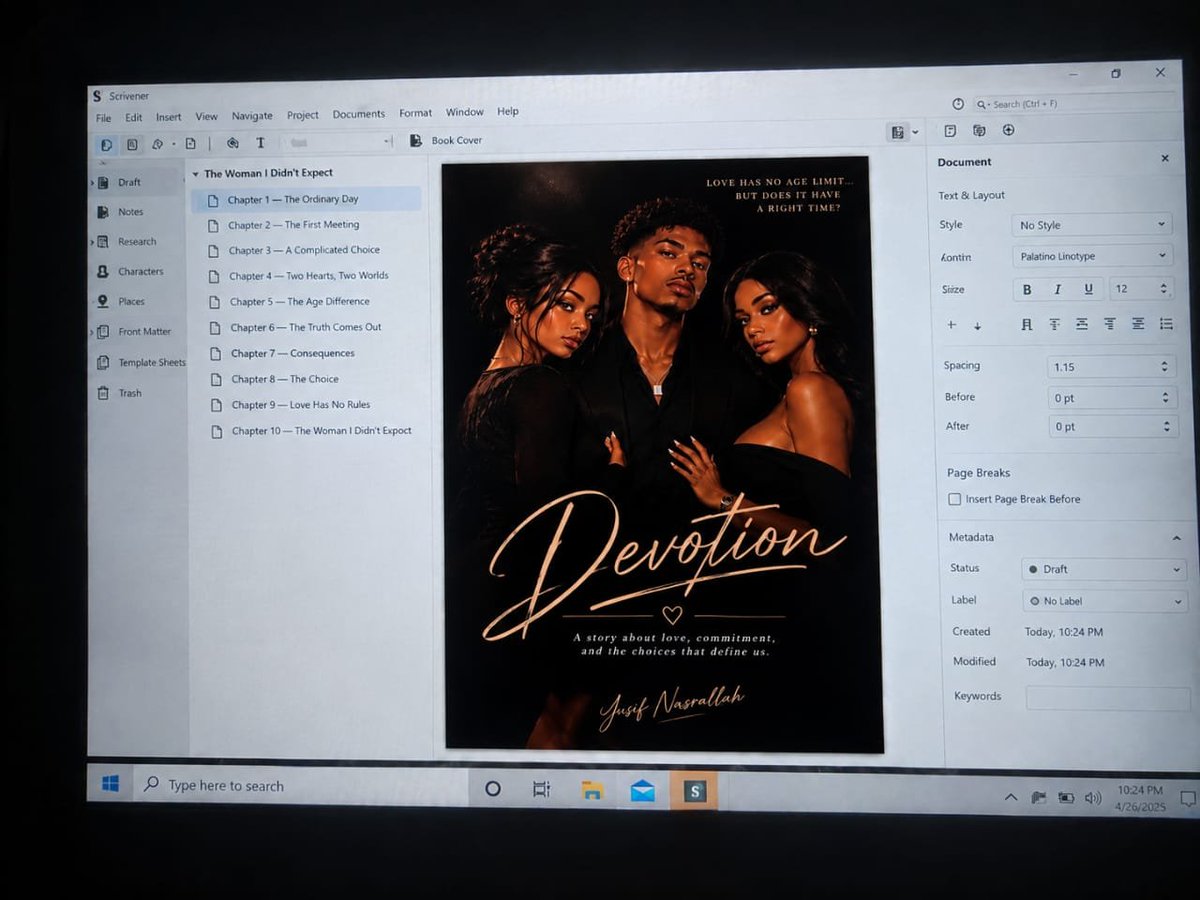Open the Format menu
1200x900 pixels.
pyautogui.click(x=415, y=113)
